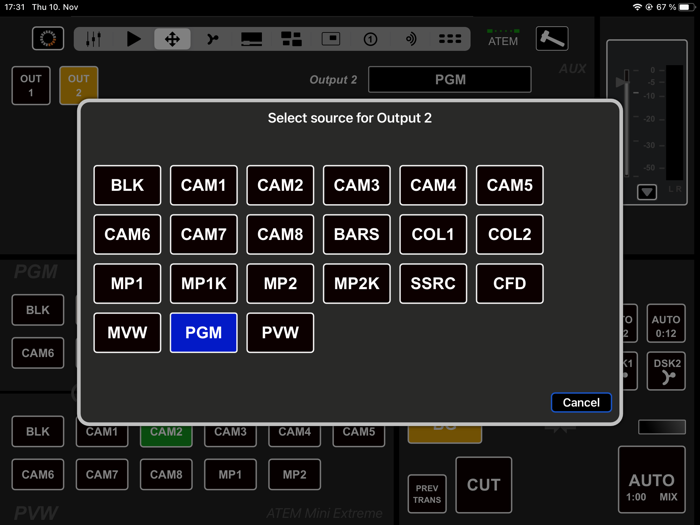700x525 pixels.
Task: Select CFD as Output 2 source
Action: tap(510, 283)
